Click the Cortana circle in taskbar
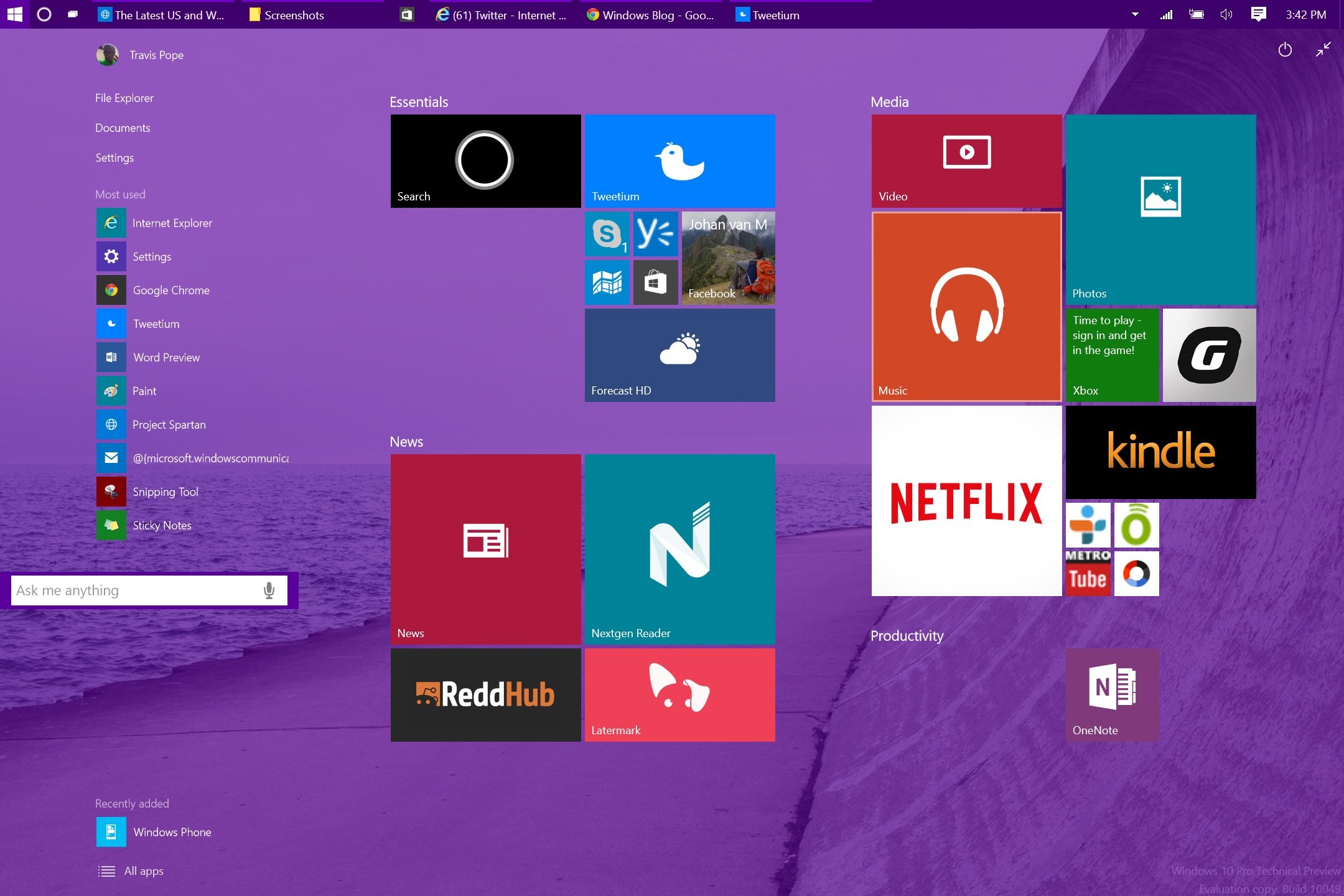The image size is (1344, 896). click(44, 14)
